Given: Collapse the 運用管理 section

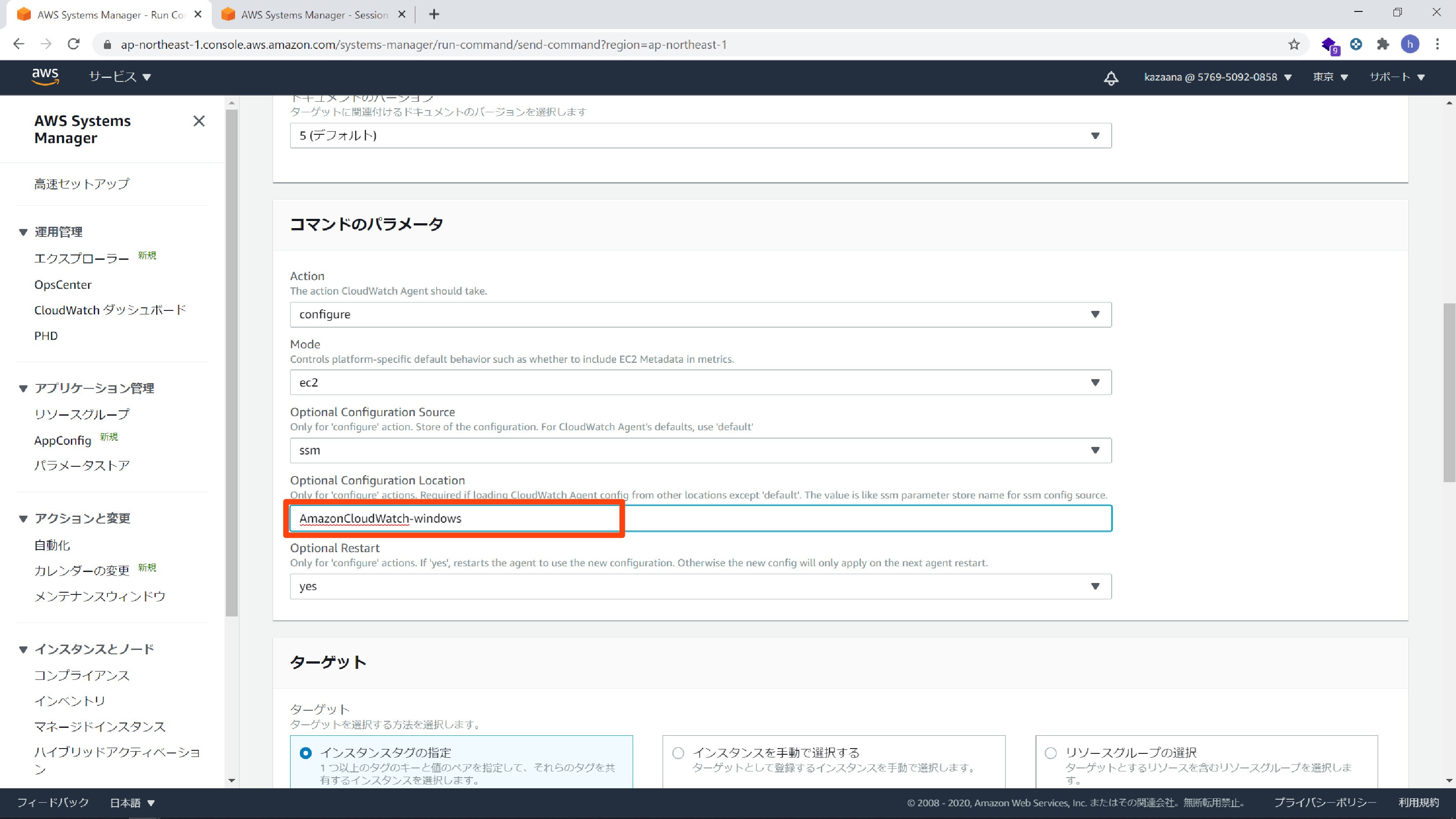Looking at the screenshot, I should 23,232.
